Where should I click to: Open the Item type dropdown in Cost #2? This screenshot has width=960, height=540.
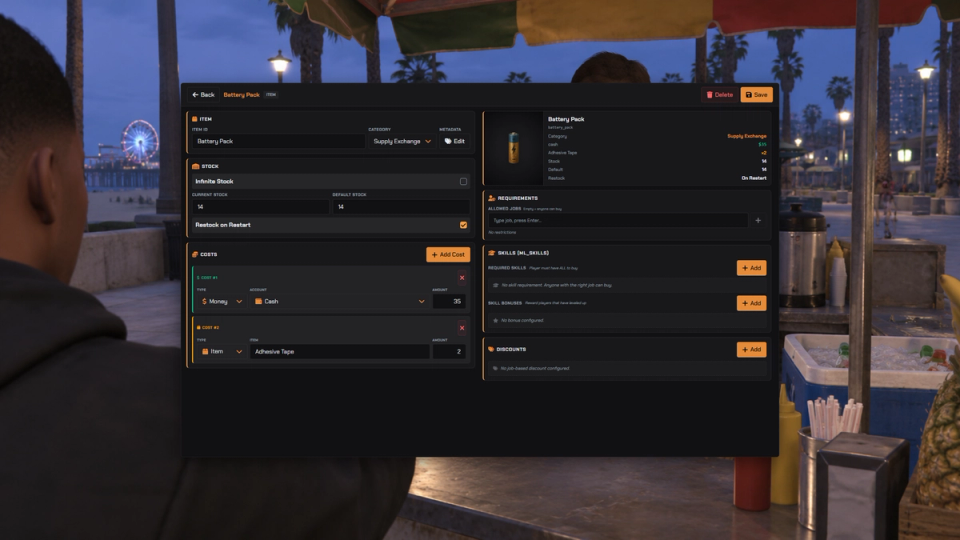[221, 351]
